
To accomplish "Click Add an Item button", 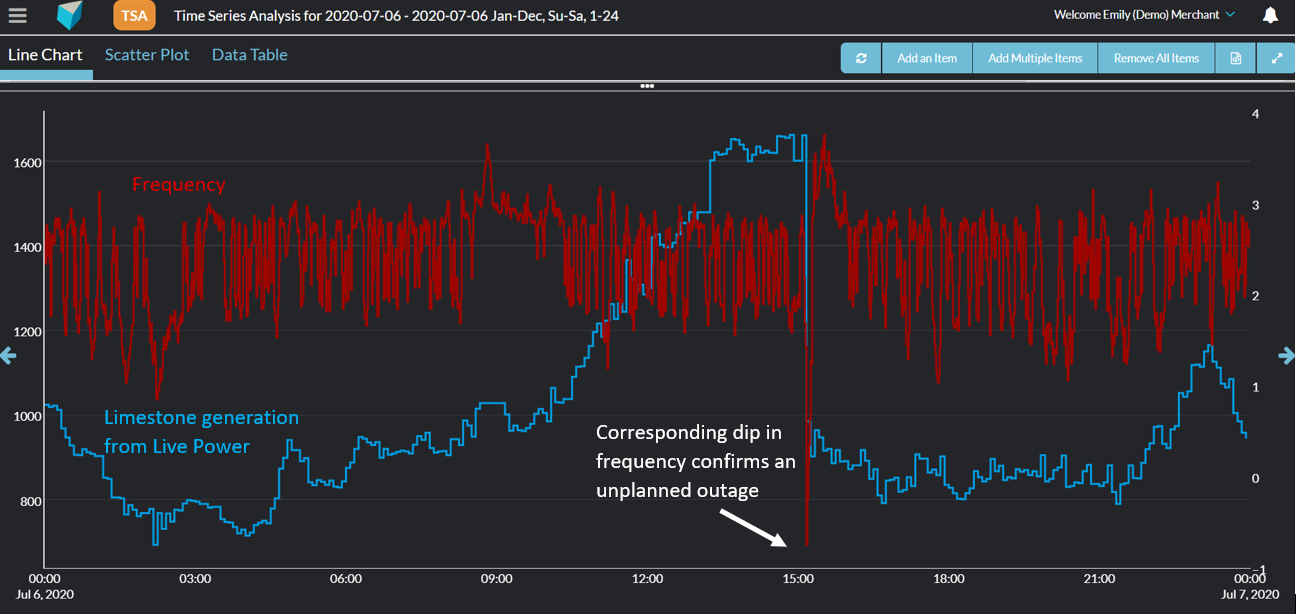I will 927,58.
